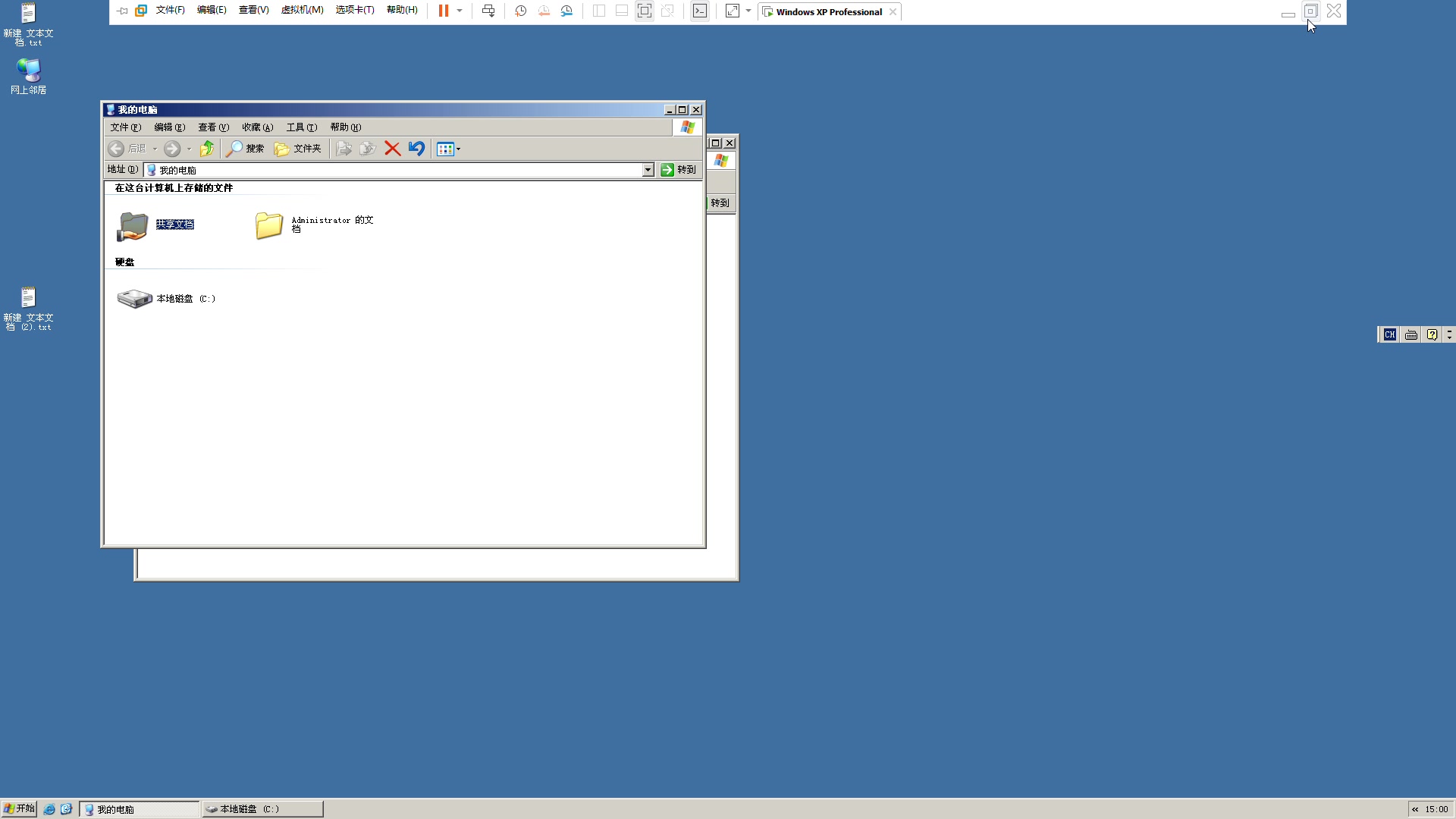Click the 开始 Start button
Viewport: 1456px width, 819px height.
[x=19, y=808]
